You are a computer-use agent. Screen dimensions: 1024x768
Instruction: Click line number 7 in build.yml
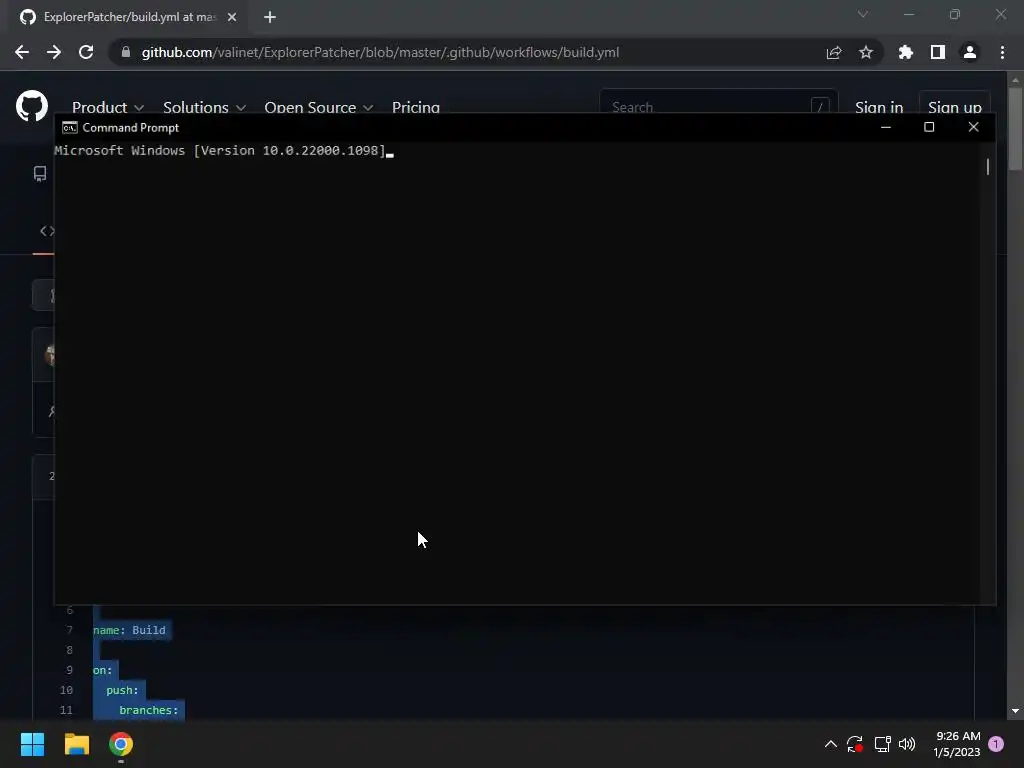tap(69, 630)
